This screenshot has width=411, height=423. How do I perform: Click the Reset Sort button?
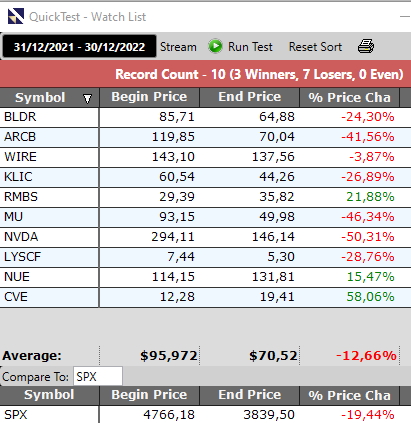(315, 47)
